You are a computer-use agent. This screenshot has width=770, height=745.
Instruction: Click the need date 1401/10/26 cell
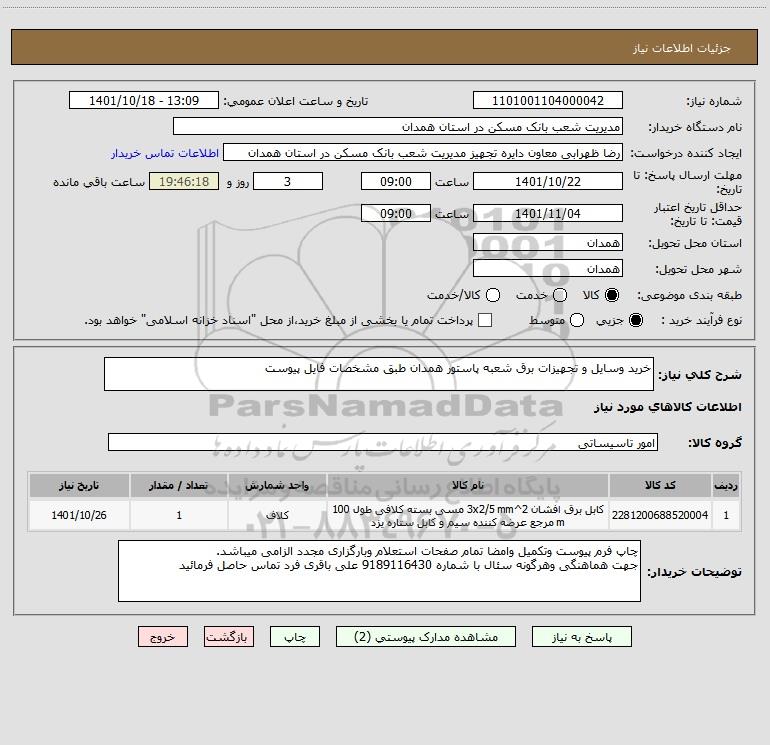click(79, 515)
